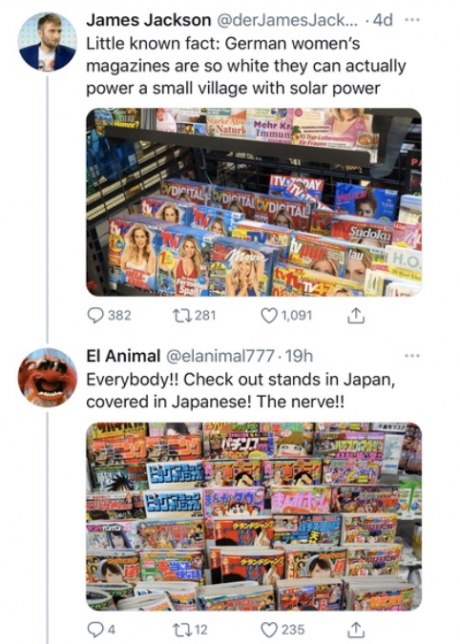The width and height of the screenshot is (460, 644).
Task: Like El Animal's tweet with 235 likes
Action: click(x=283, y=630)
